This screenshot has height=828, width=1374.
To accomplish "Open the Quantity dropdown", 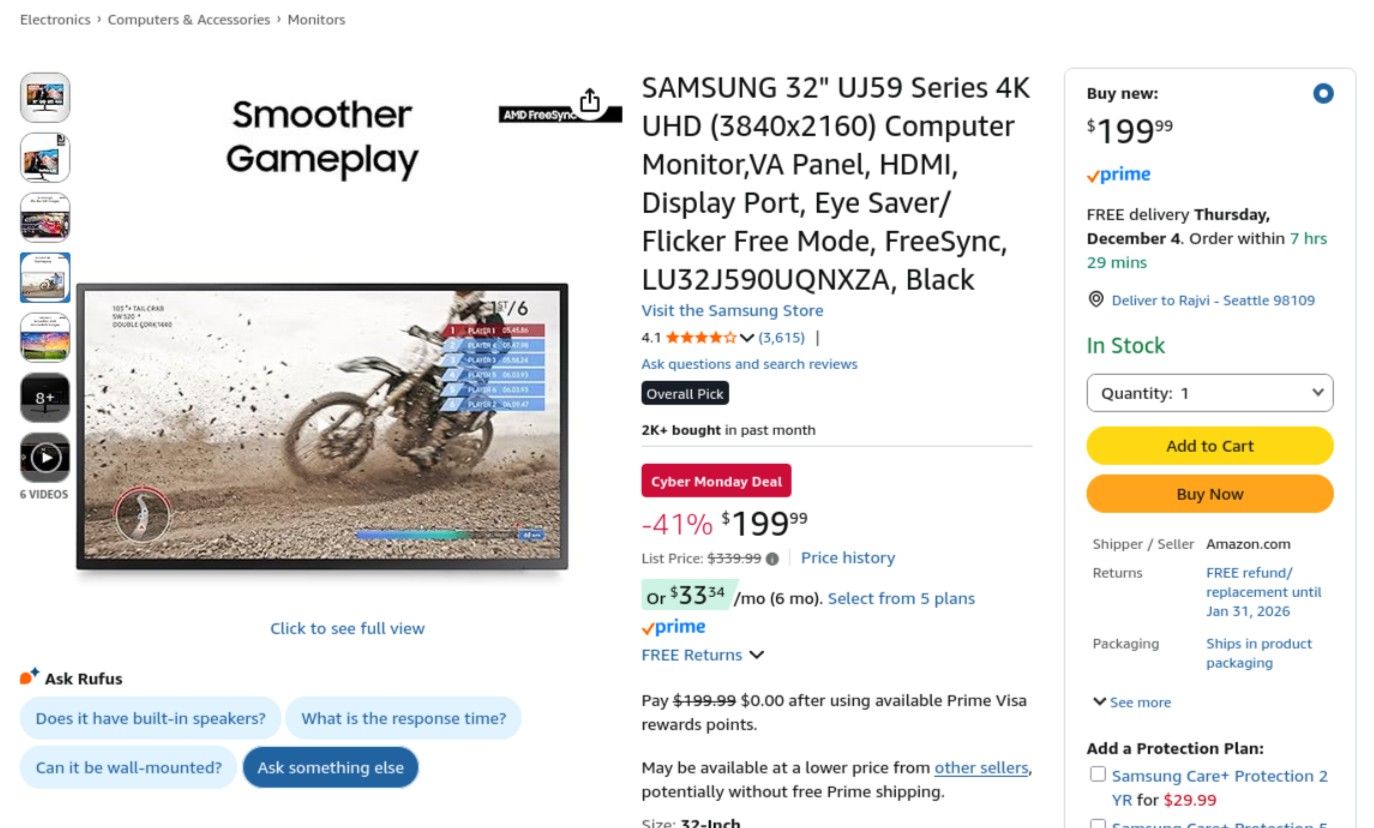I will point(1209,392).
